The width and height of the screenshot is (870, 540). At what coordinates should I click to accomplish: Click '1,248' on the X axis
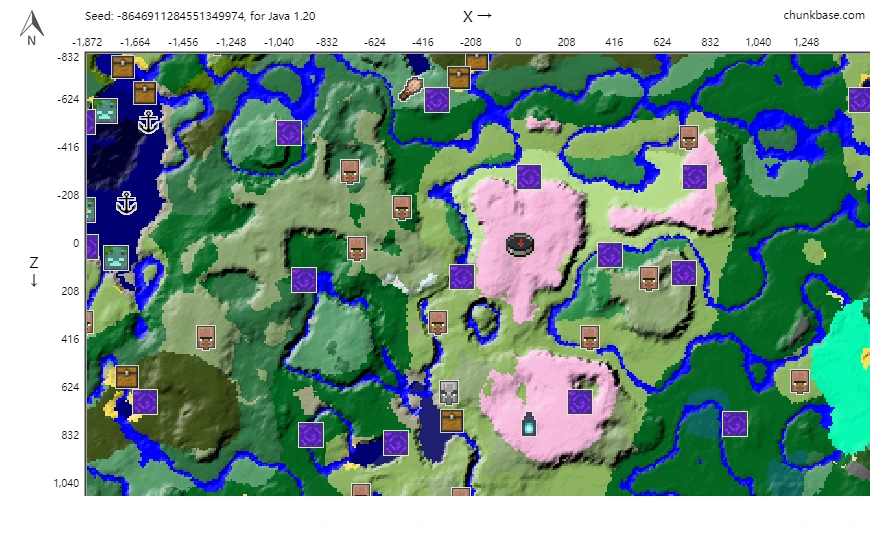pos(806,42)
